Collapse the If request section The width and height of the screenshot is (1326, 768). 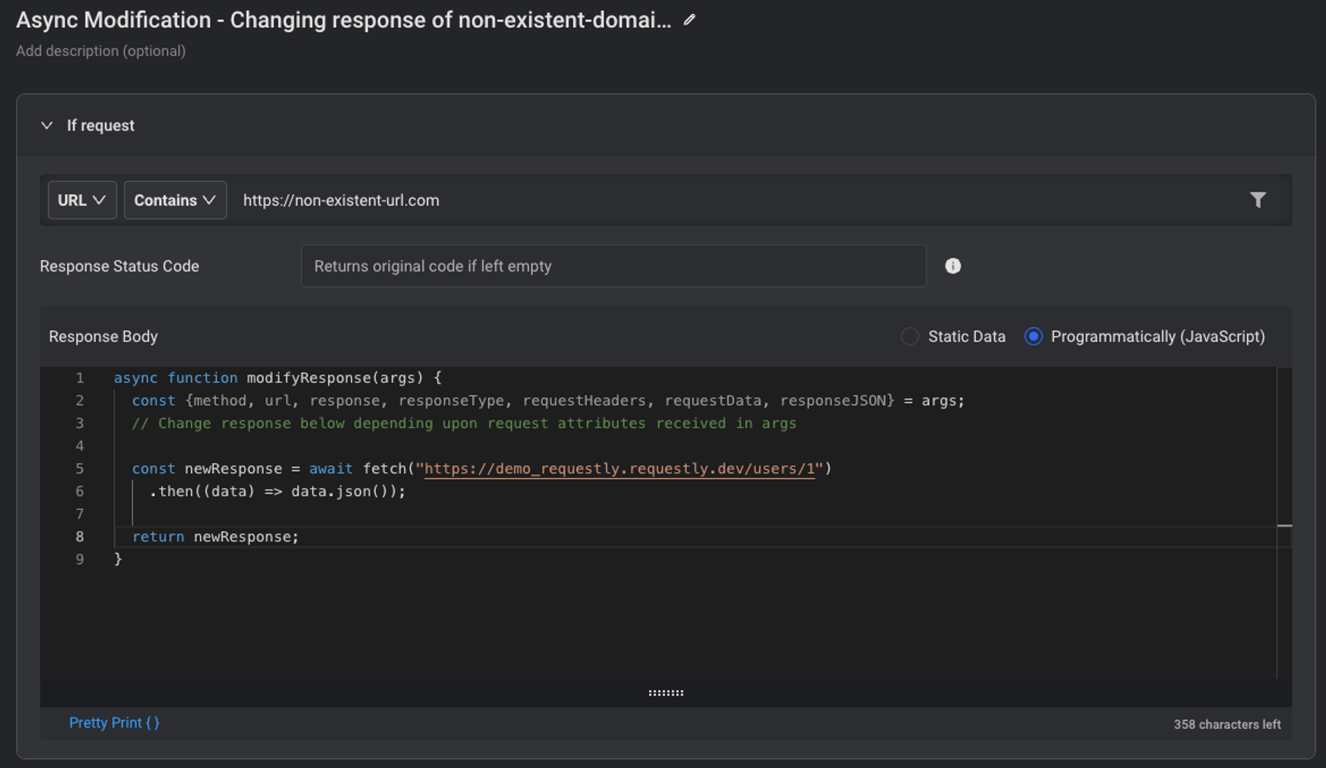46,125
